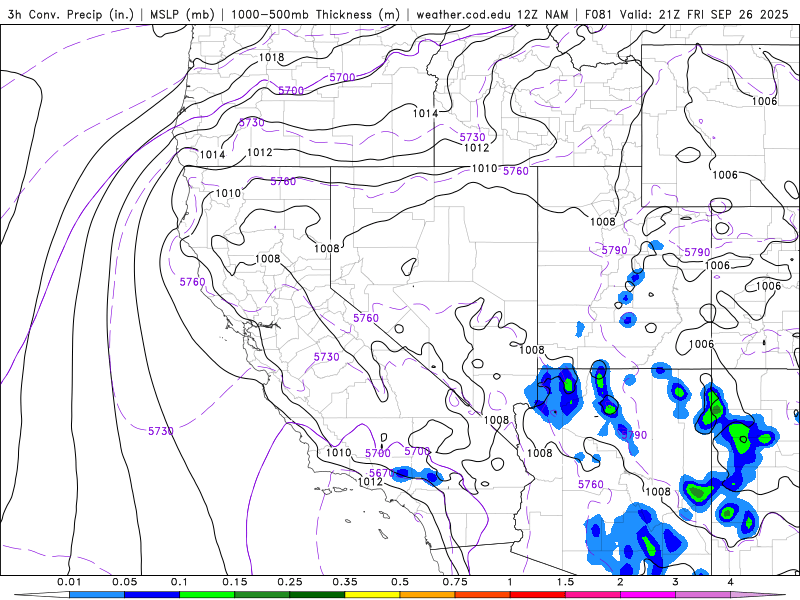Select the medium green 0.15–0.25 legend swatch
800x600 pixels.
262,595
